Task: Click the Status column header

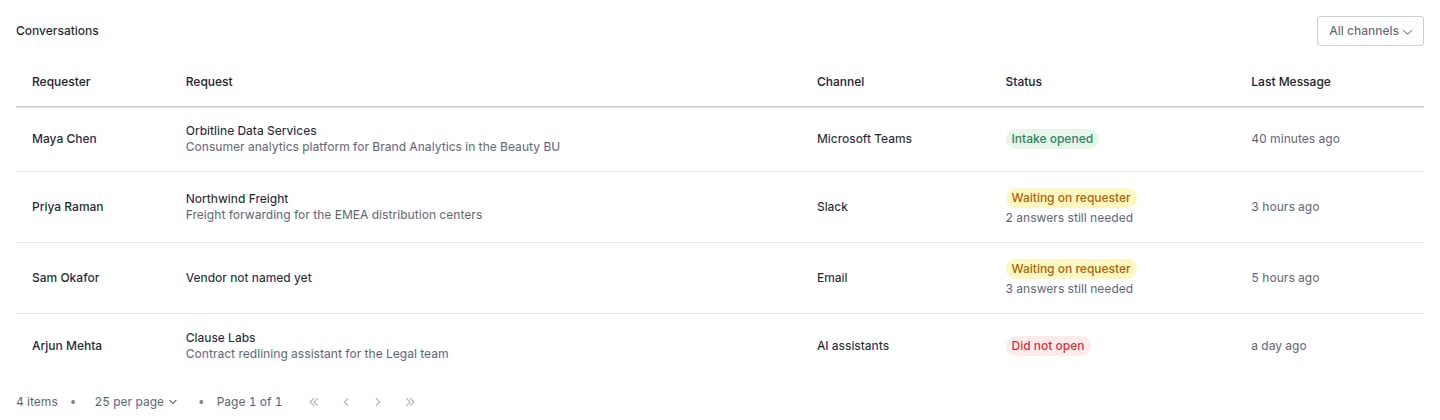Action: 1023,82
